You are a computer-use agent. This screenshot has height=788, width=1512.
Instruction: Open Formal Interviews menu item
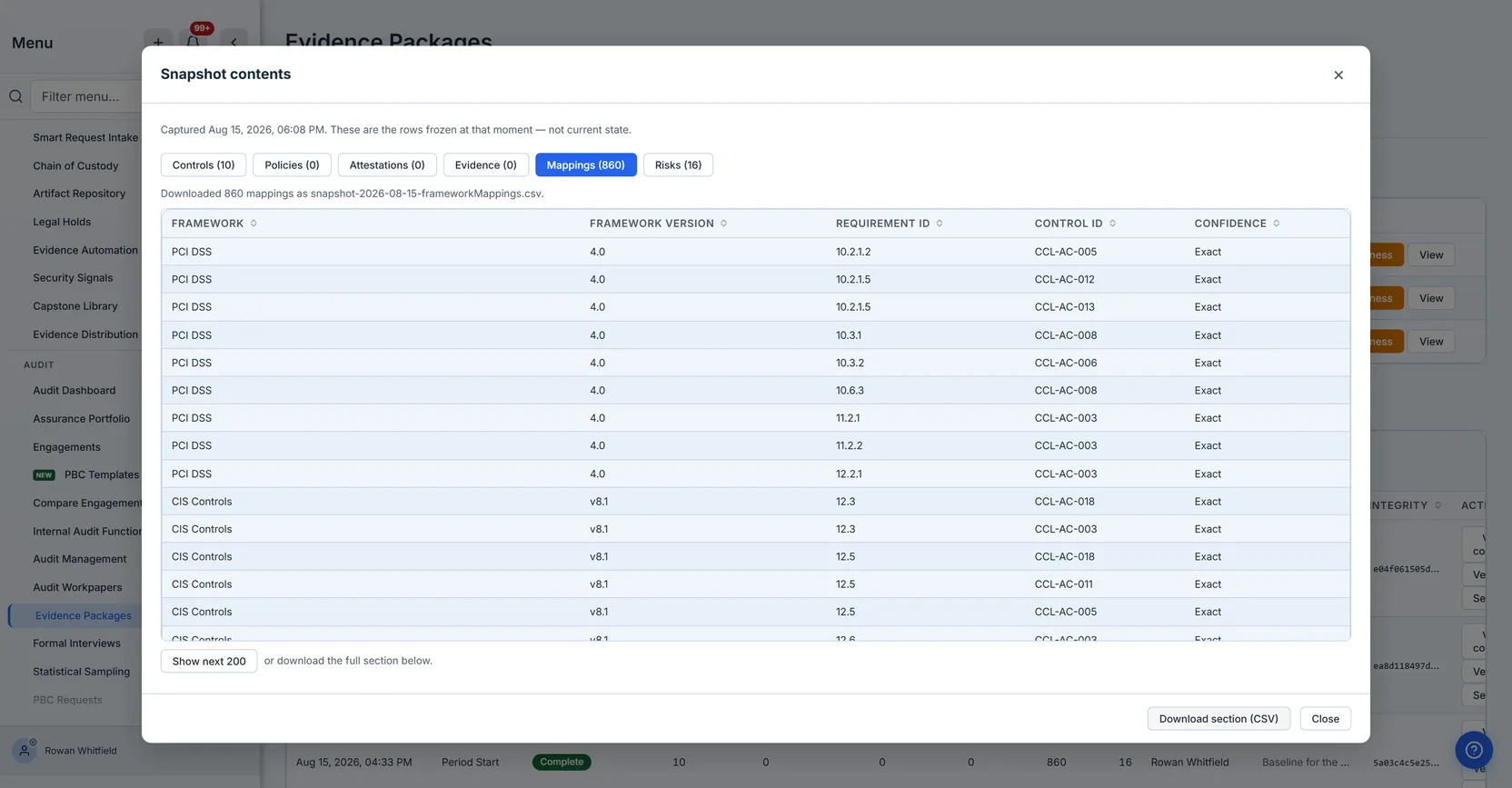pos(76,643)
